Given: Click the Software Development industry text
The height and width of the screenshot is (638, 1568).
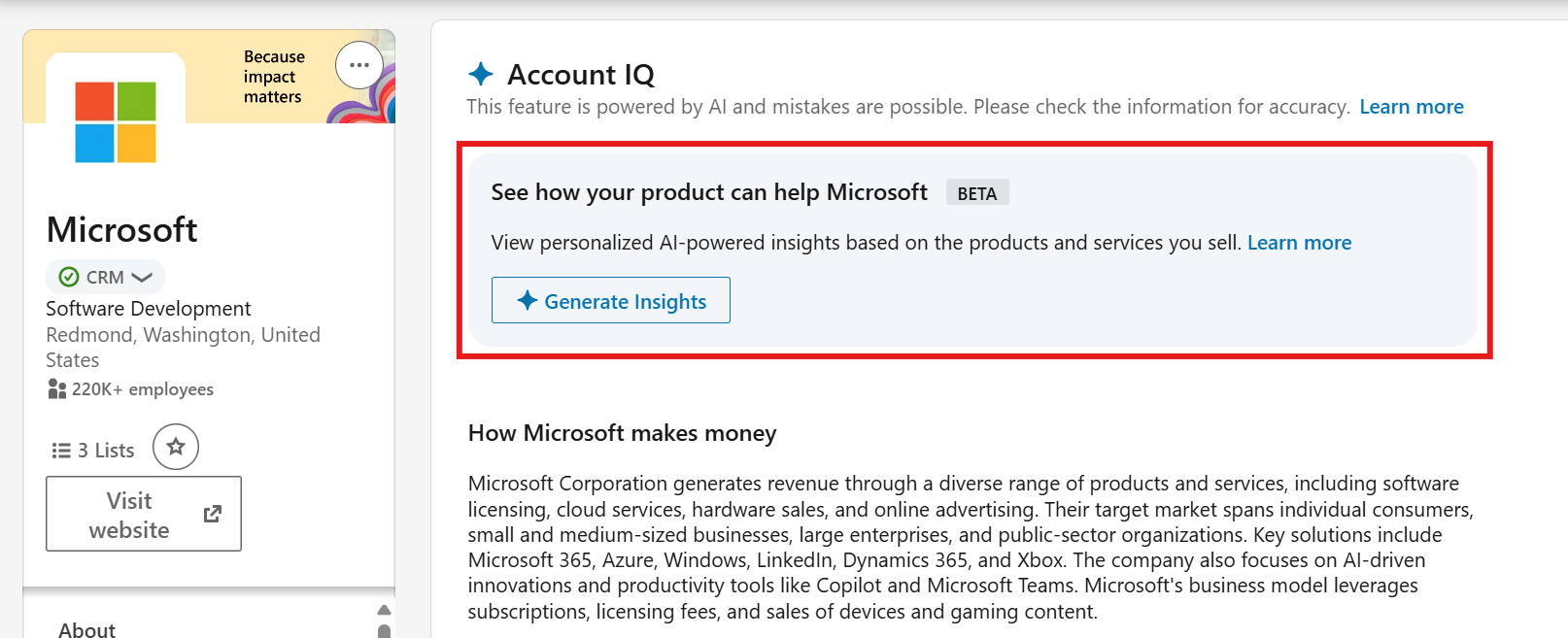Looking at the screenshot, I should 149,309.
